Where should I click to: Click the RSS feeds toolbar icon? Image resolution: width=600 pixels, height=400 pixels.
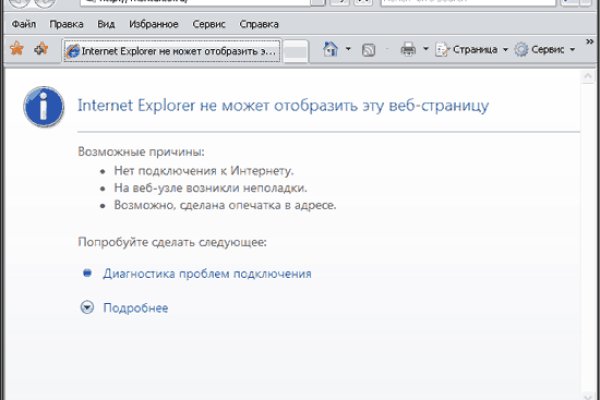pyautogui.click(x=368, y=48)
